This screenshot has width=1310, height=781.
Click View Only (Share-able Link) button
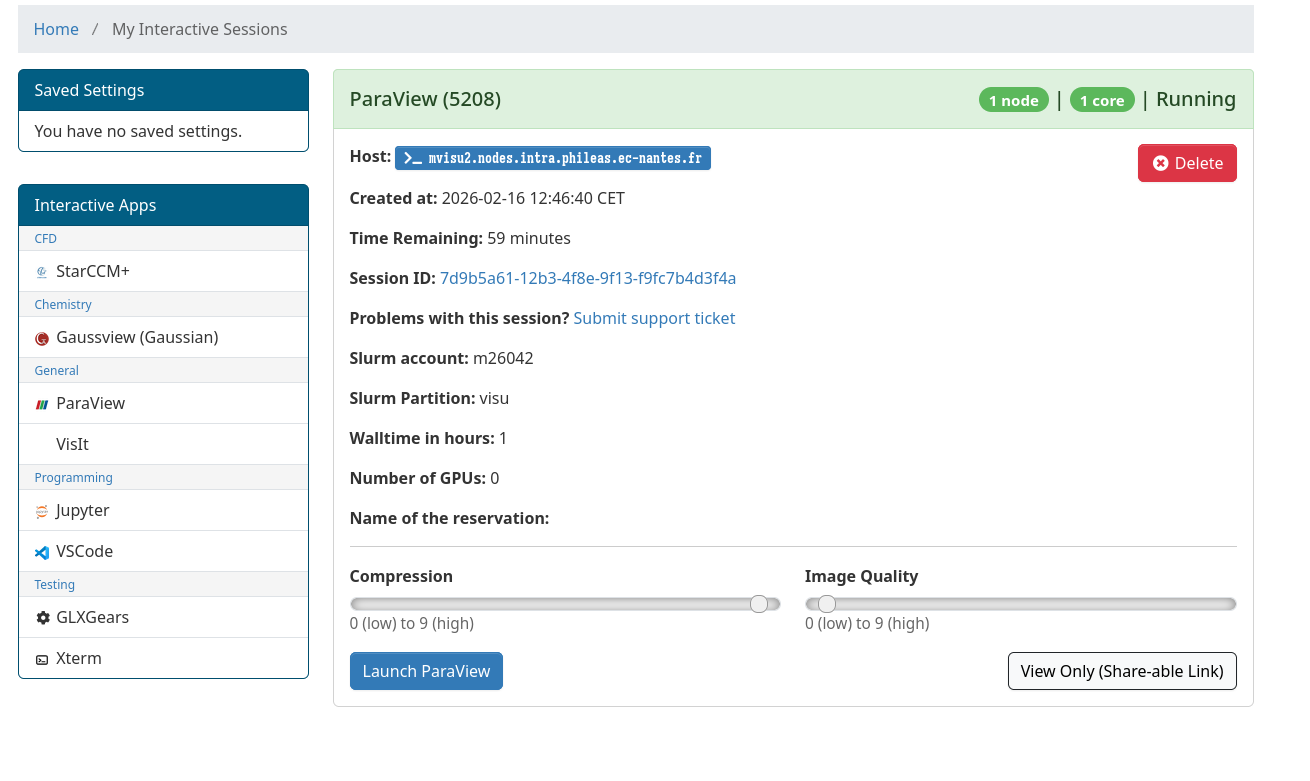pyautogui.click(x=1121, y=671)
